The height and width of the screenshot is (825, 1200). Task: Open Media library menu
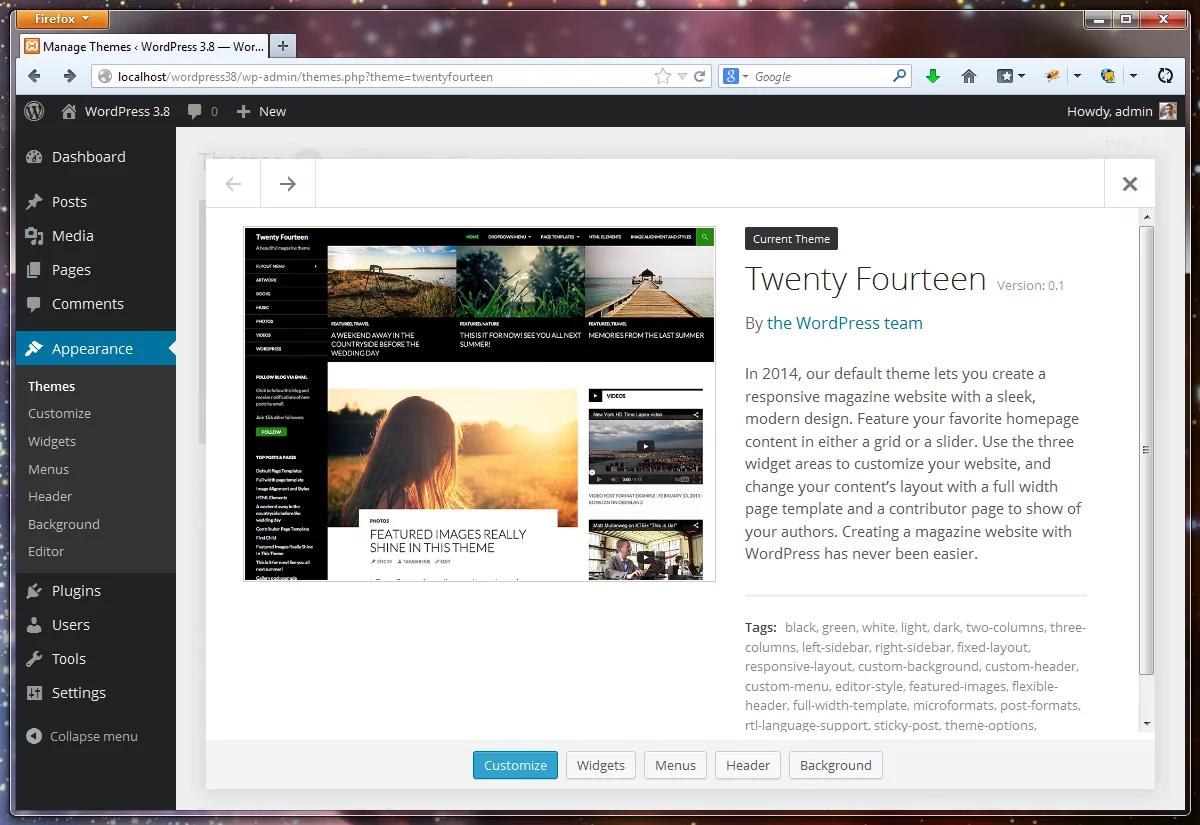[x=96, y=235]
